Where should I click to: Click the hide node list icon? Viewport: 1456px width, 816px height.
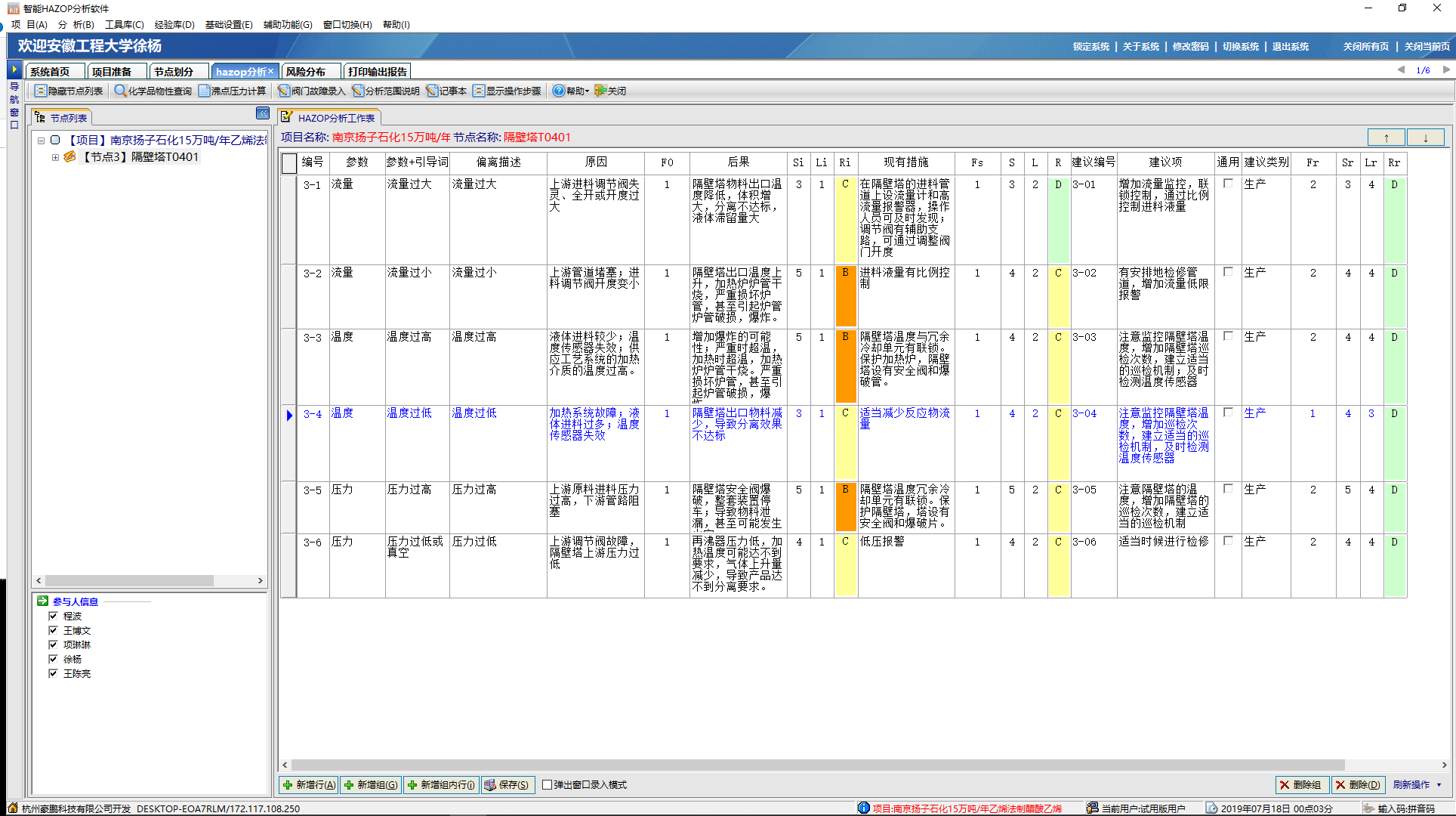coord(41,91)
